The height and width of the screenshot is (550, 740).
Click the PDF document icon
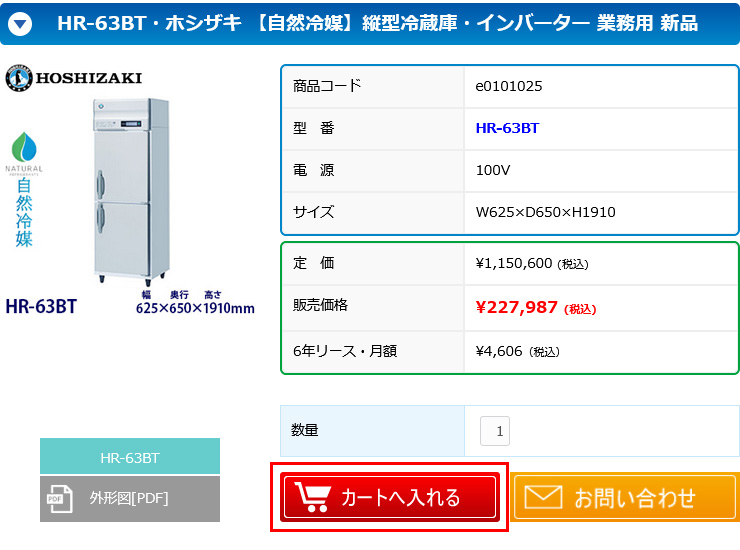pyautogui.click(x=59, y=499)
